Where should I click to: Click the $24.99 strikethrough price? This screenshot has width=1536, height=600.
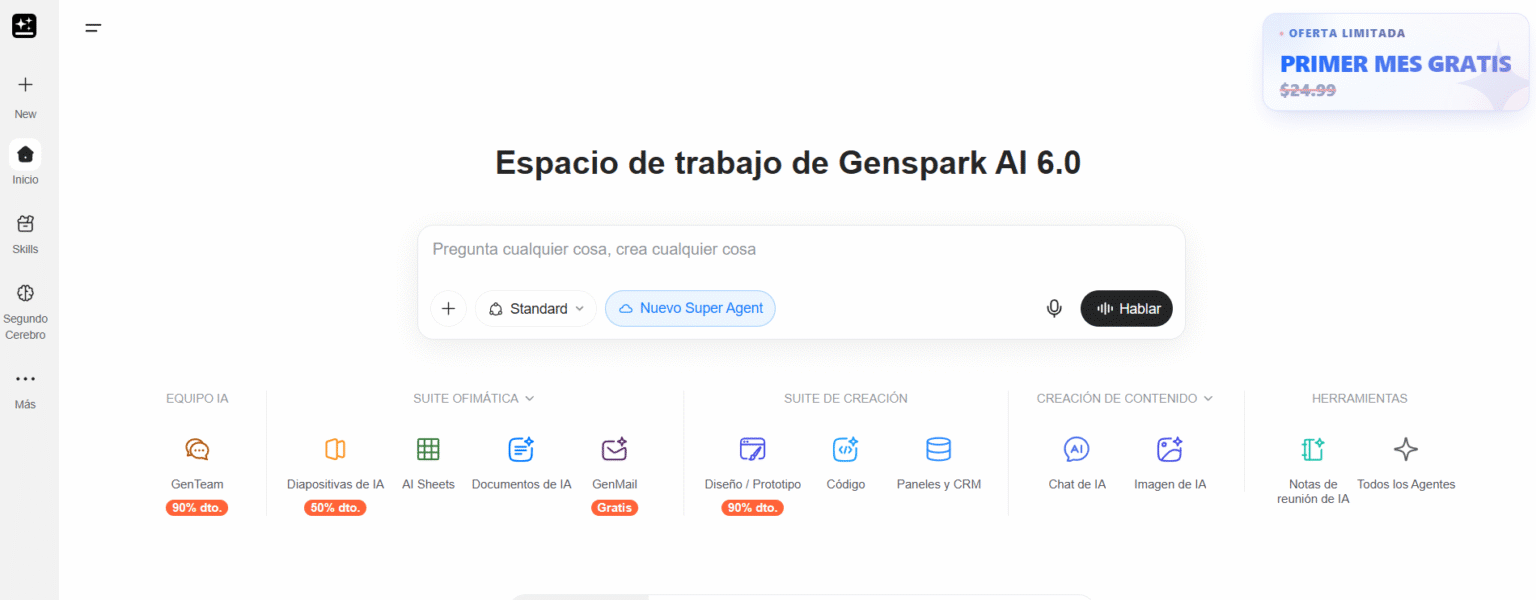click(x=1308, y=90)
